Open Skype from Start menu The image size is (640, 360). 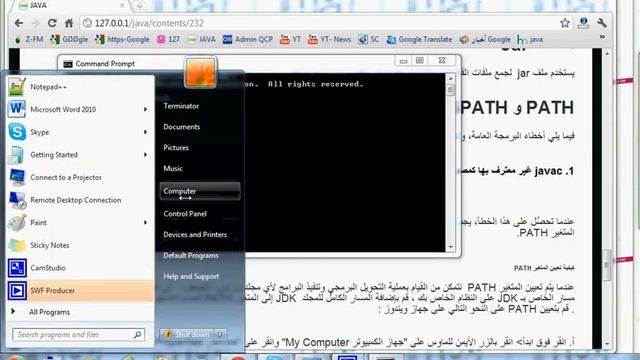80,132
